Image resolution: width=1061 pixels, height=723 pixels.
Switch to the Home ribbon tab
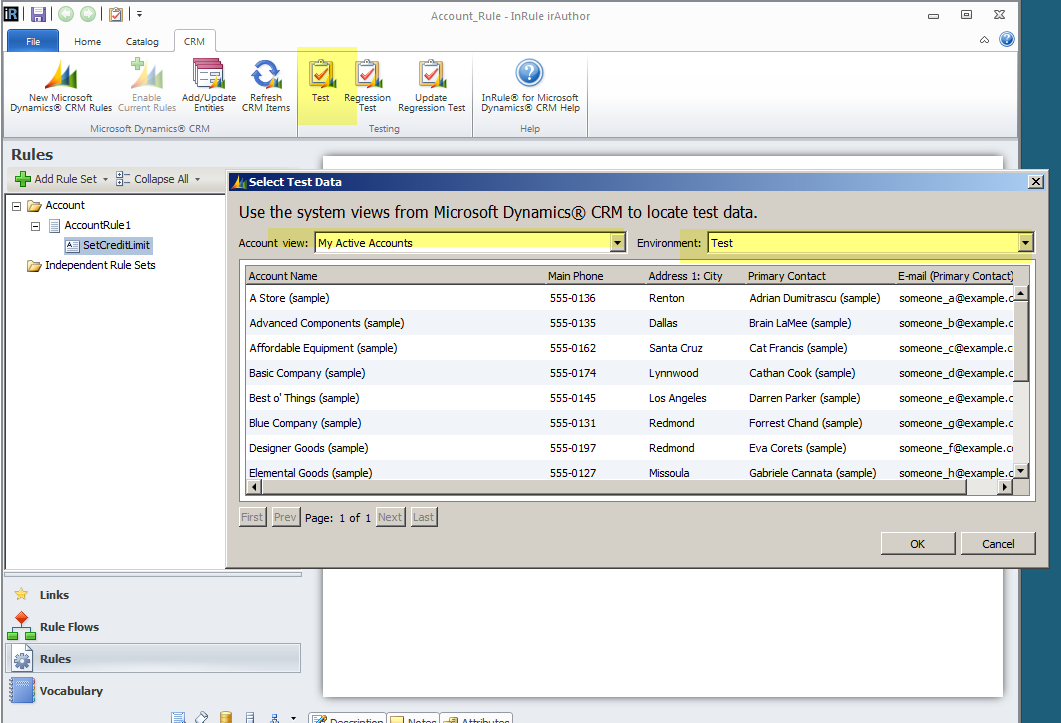(87, 42)
